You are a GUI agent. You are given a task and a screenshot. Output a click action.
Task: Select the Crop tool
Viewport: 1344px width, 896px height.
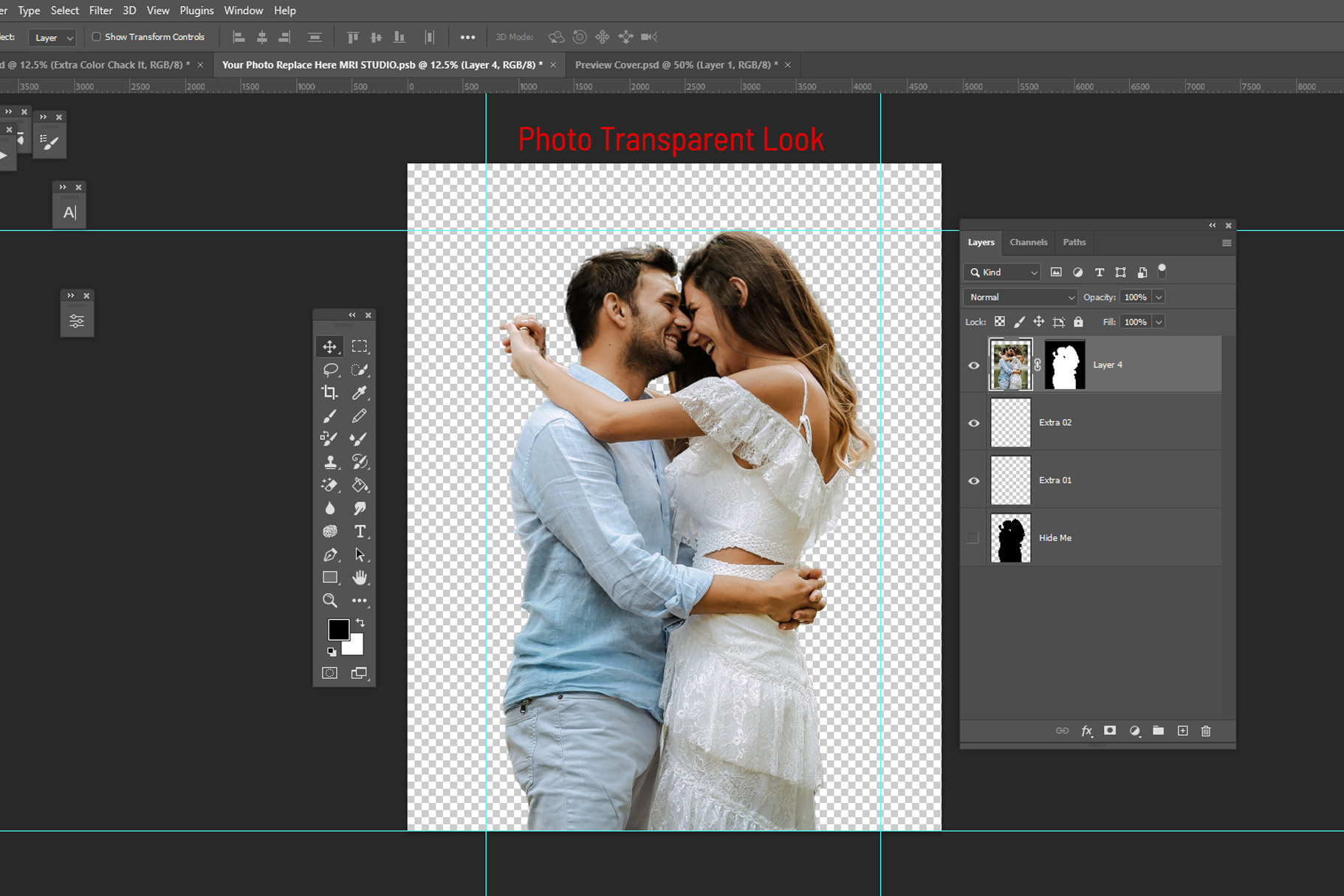coord(329,393)
